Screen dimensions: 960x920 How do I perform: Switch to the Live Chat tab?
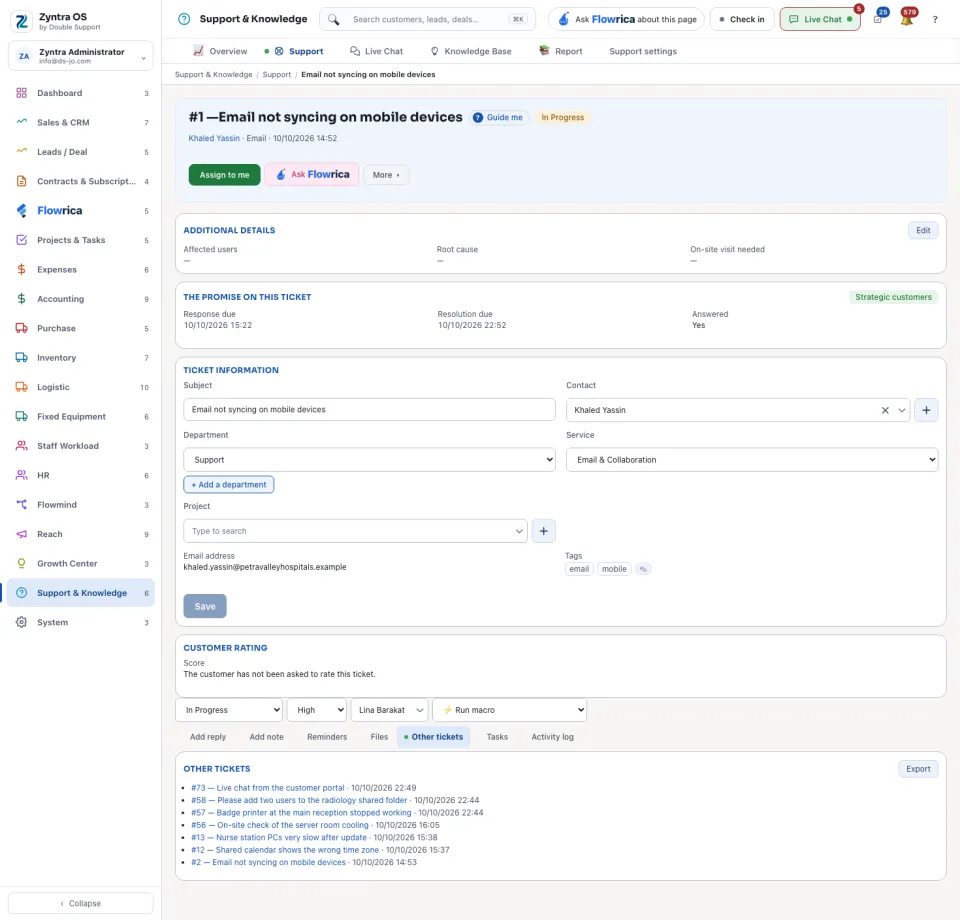click(x=377, y=51)
